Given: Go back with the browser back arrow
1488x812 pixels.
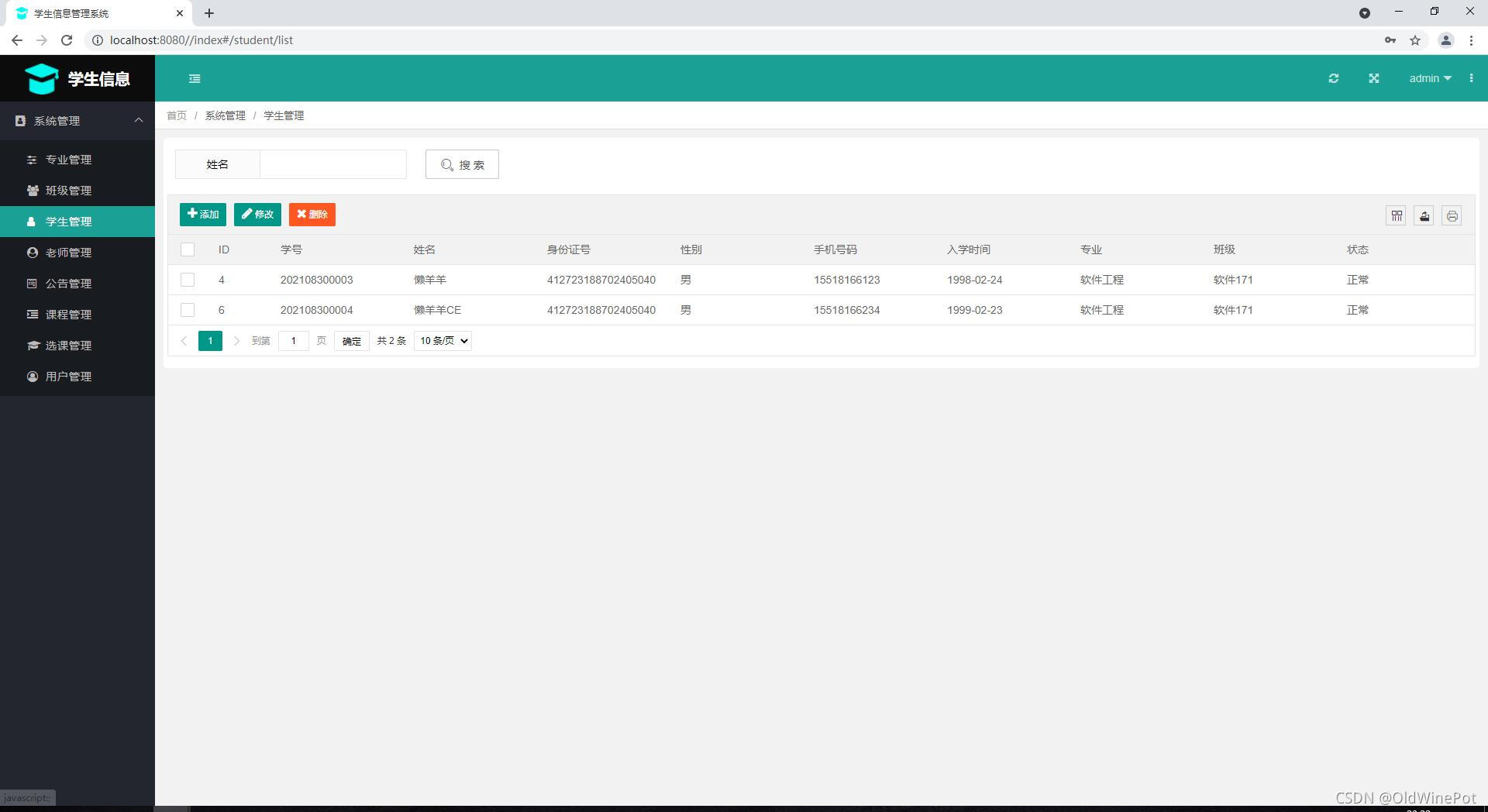Looking at the screenshot, I should [x=17, y=40].
